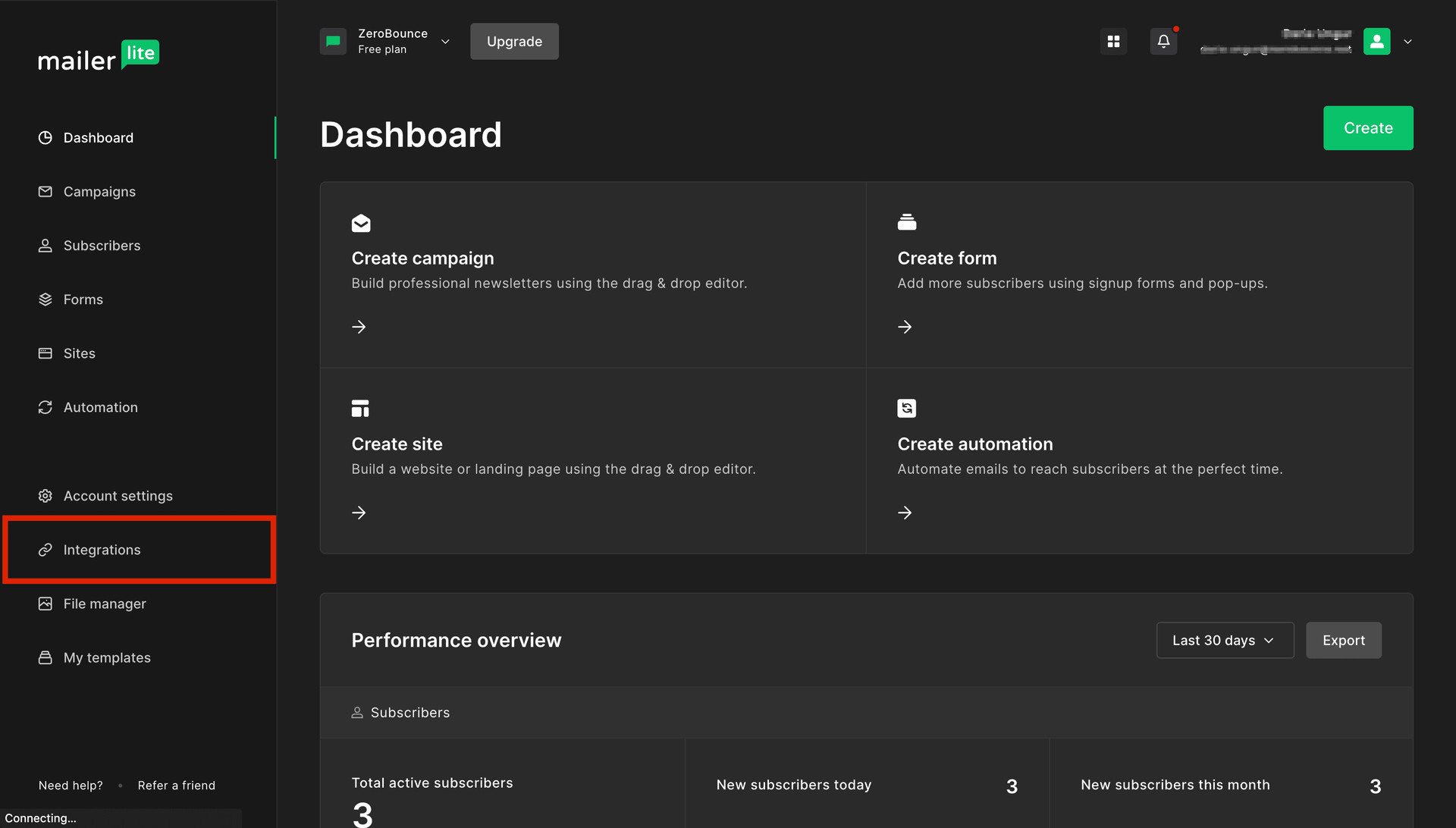Click the Create automation arrow icon

coord(904,513)
